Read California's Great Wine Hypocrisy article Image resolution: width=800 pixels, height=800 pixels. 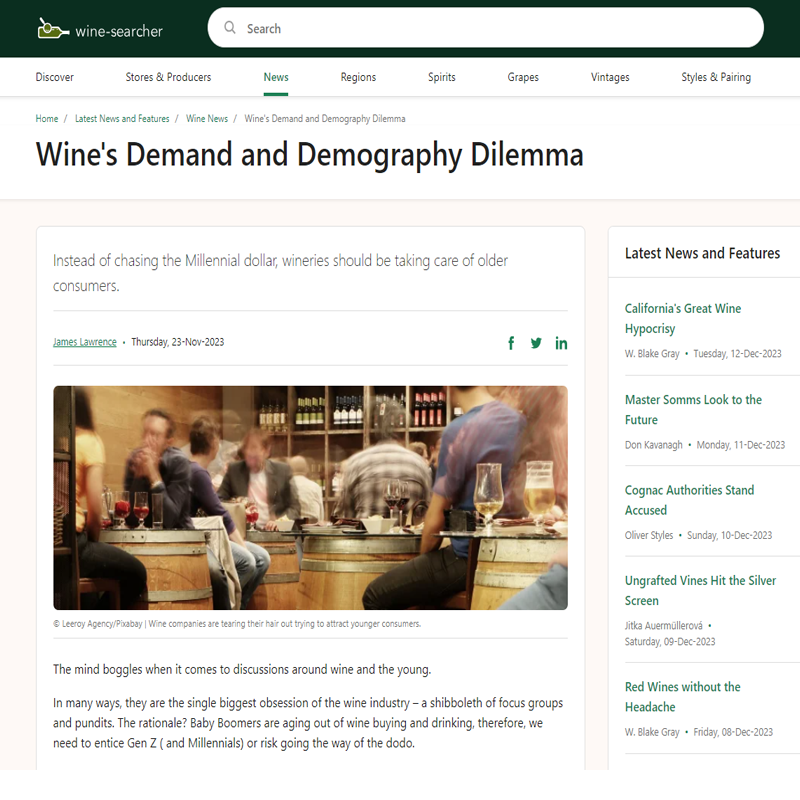coord(683,318)
